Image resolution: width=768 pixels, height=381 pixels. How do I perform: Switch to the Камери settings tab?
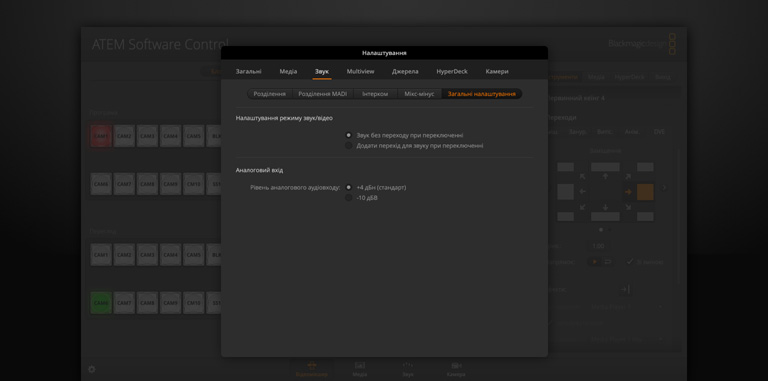click(497, 71)
